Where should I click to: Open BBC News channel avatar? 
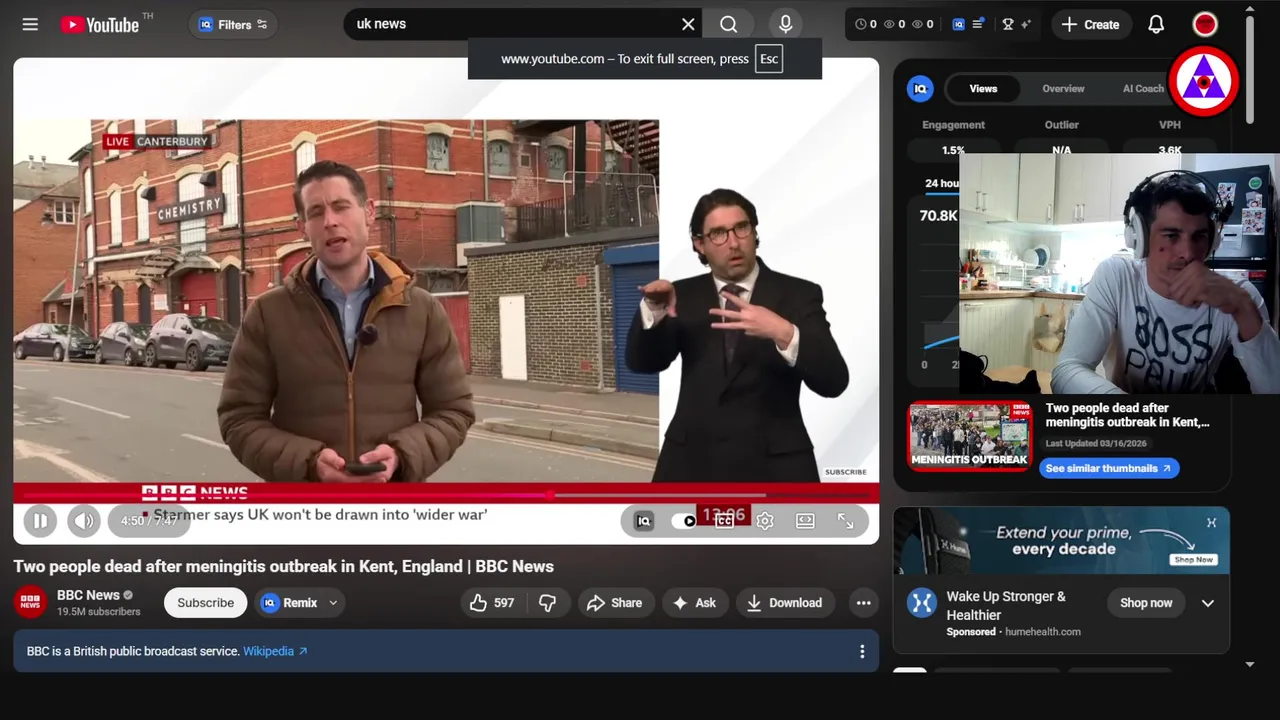point(30,602)
